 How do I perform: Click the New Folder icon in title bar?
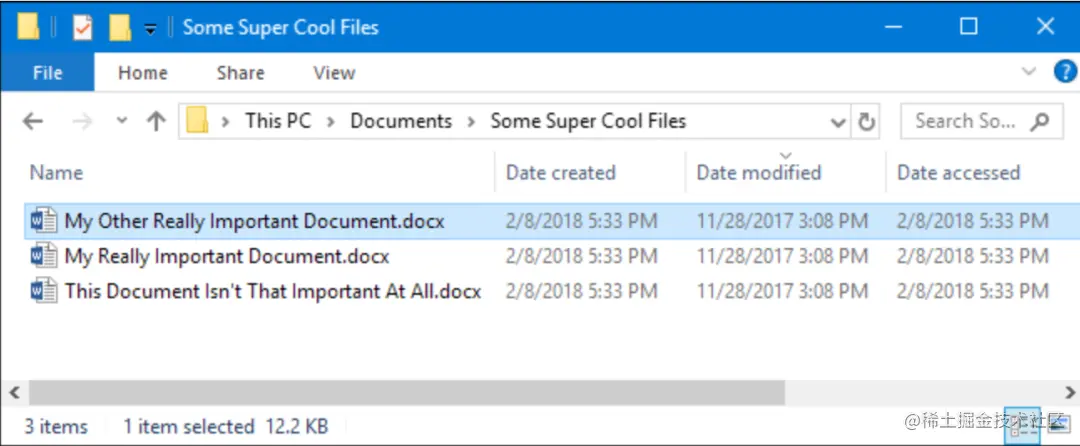click(x=120, y=28)
